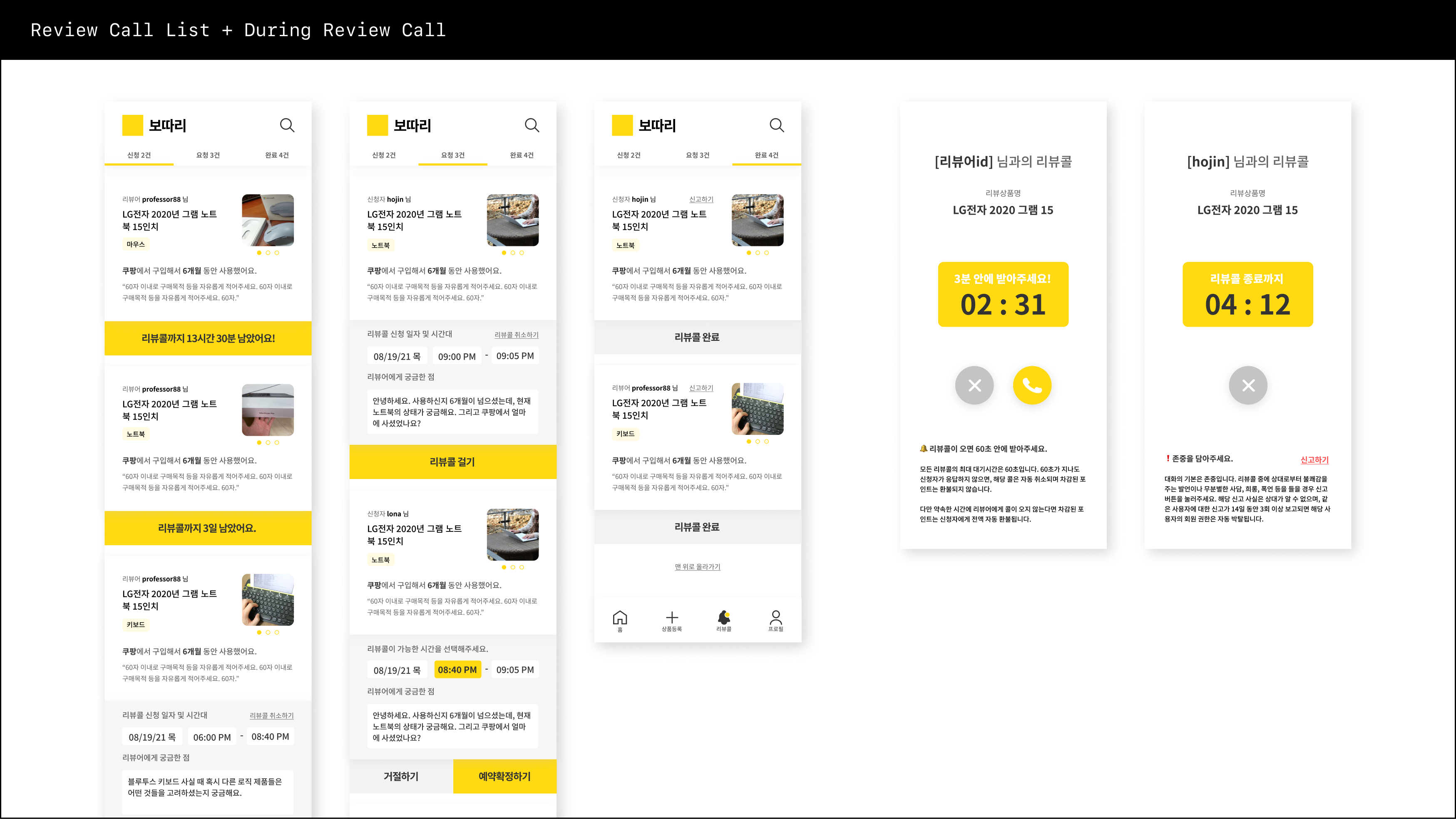Tap the mouse product thumbnail in first card
The height and width of the screenshot is (819, 1456).
[268, 220]
